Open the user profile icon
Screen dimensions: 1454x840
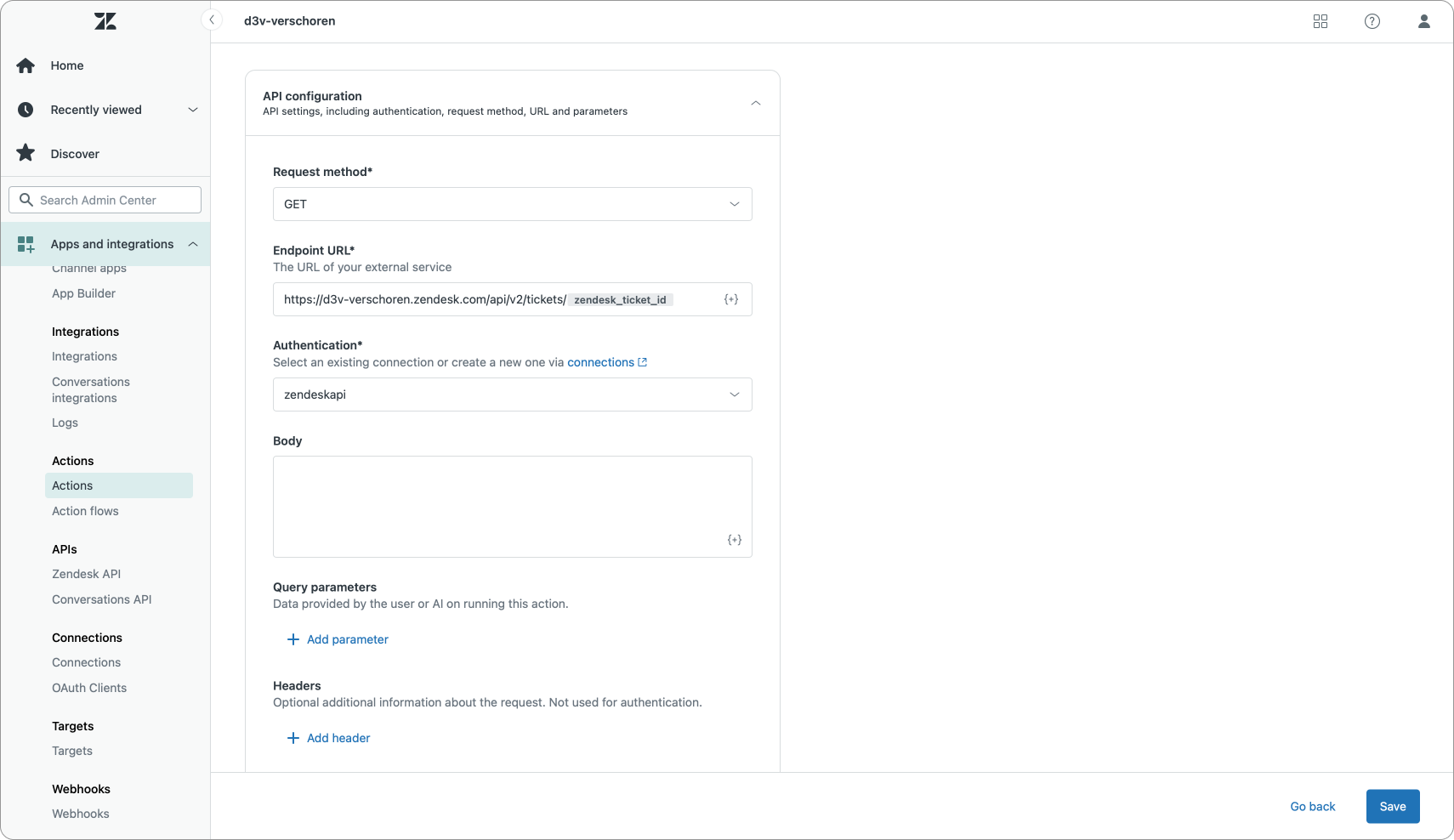(x=1423, y=21)
